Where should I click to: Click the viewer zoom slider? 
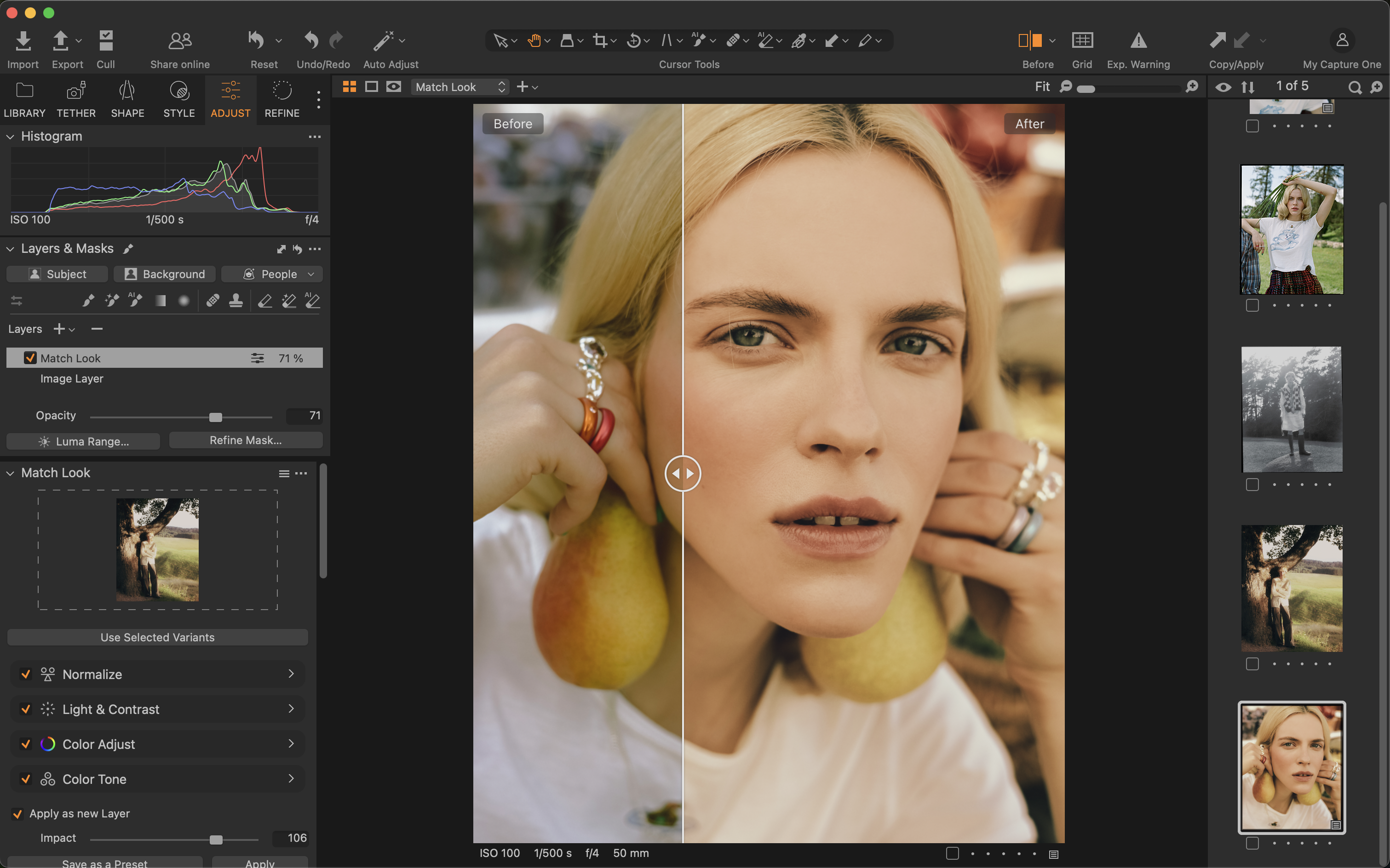1129,88
